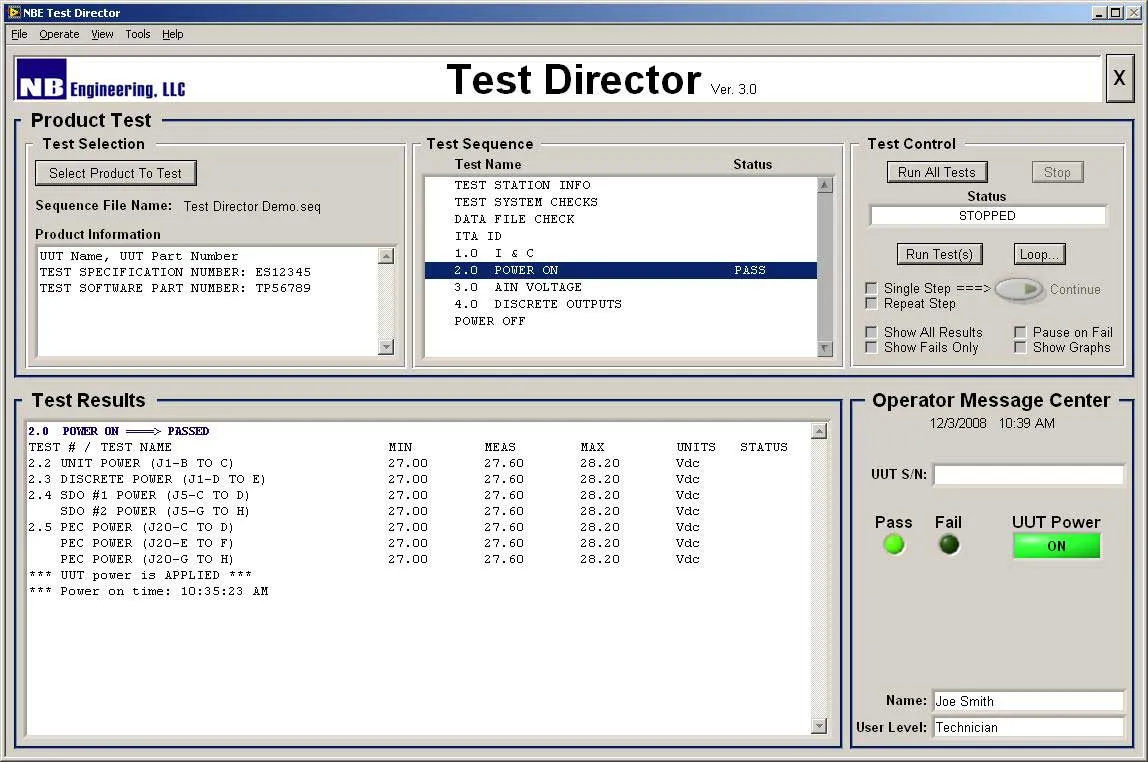
Task: Tick the Pause on Fail checkbox
Action: (x=1020, y=332)
